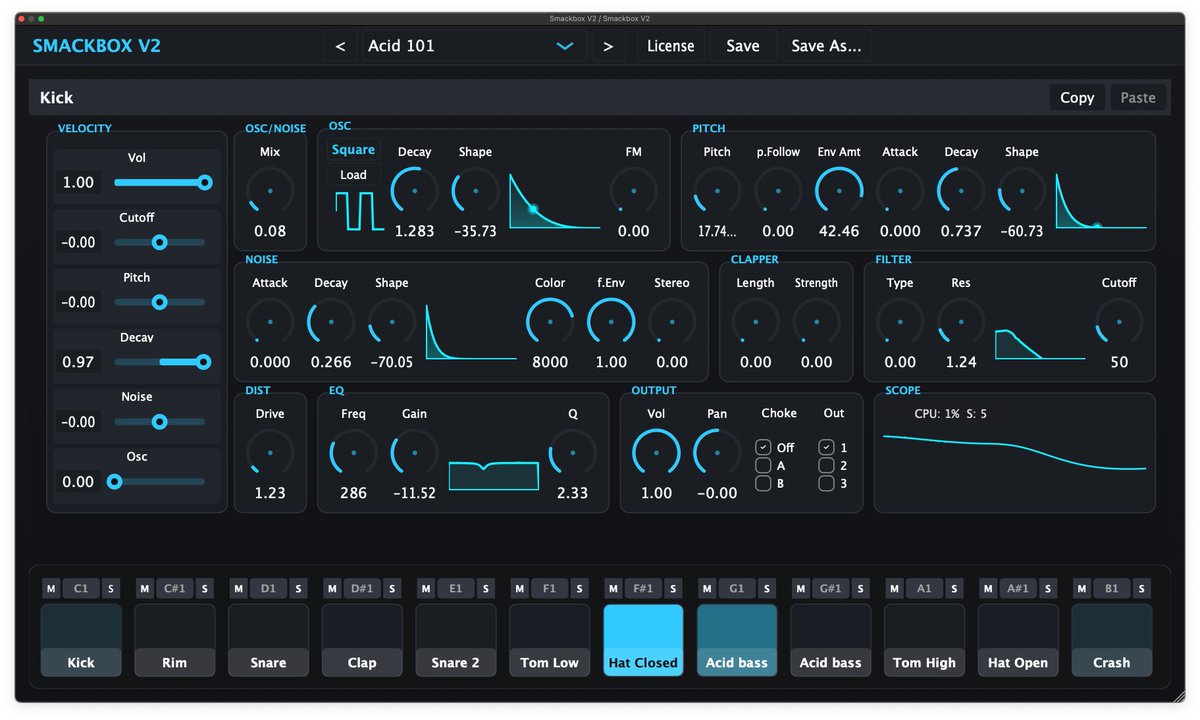
Task: Click the DIST Drive knob
Action: (270, 452)
